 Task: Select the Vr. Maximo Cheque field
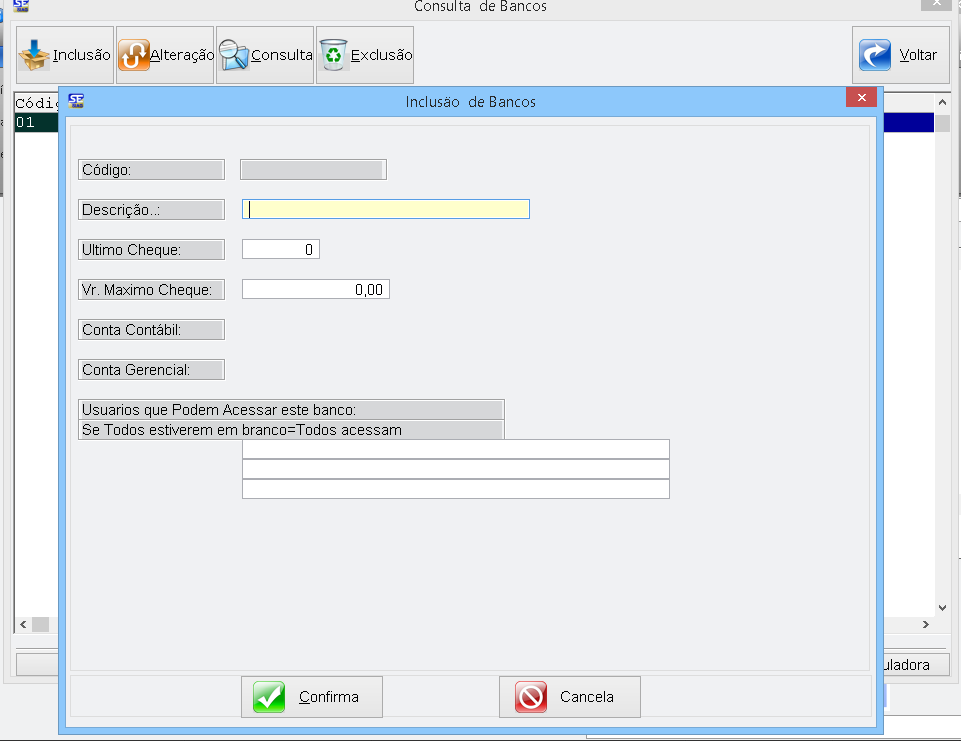click(x=315, y=289)
